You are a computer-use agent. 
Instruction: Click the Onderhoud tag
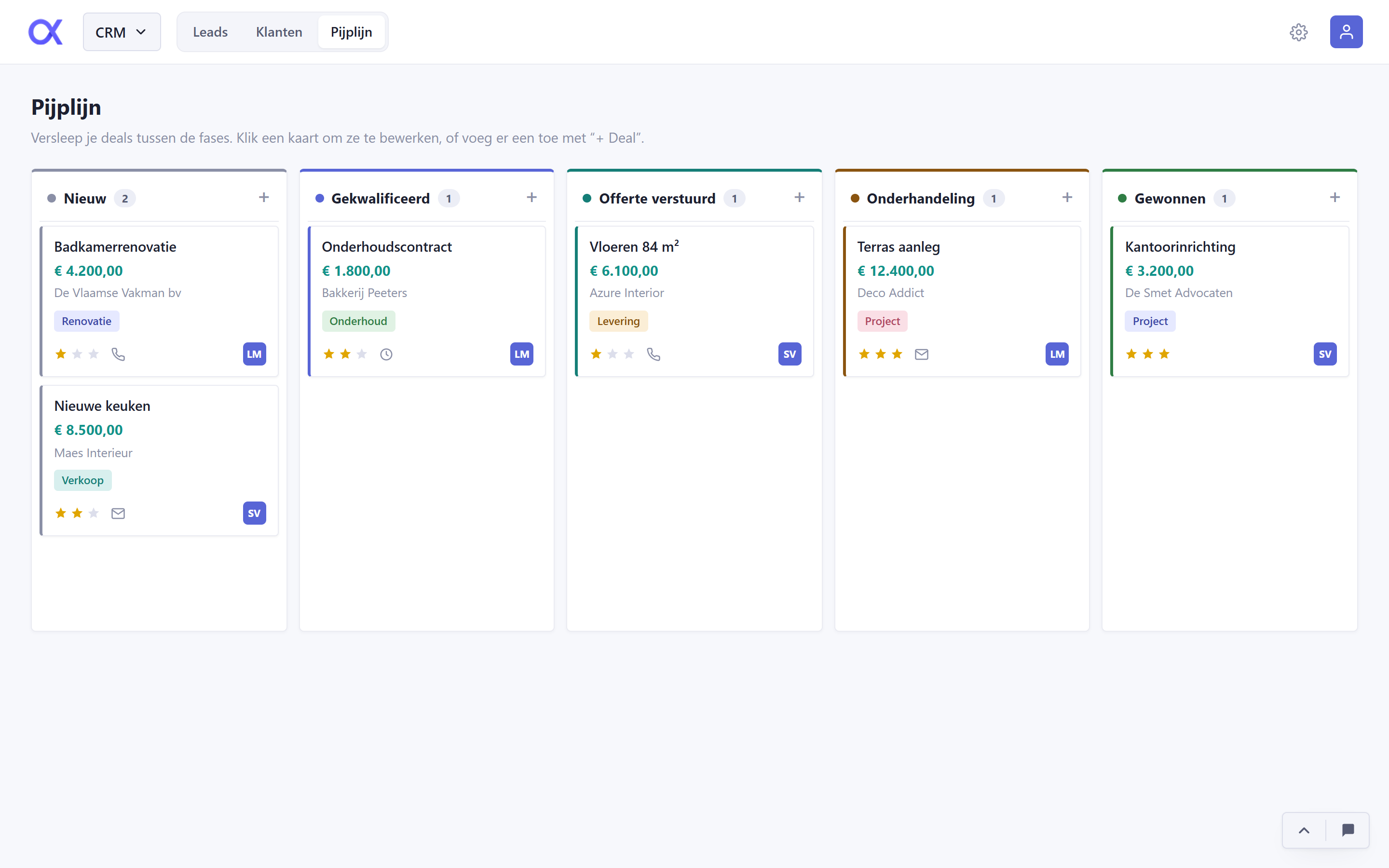click(358, 322)
